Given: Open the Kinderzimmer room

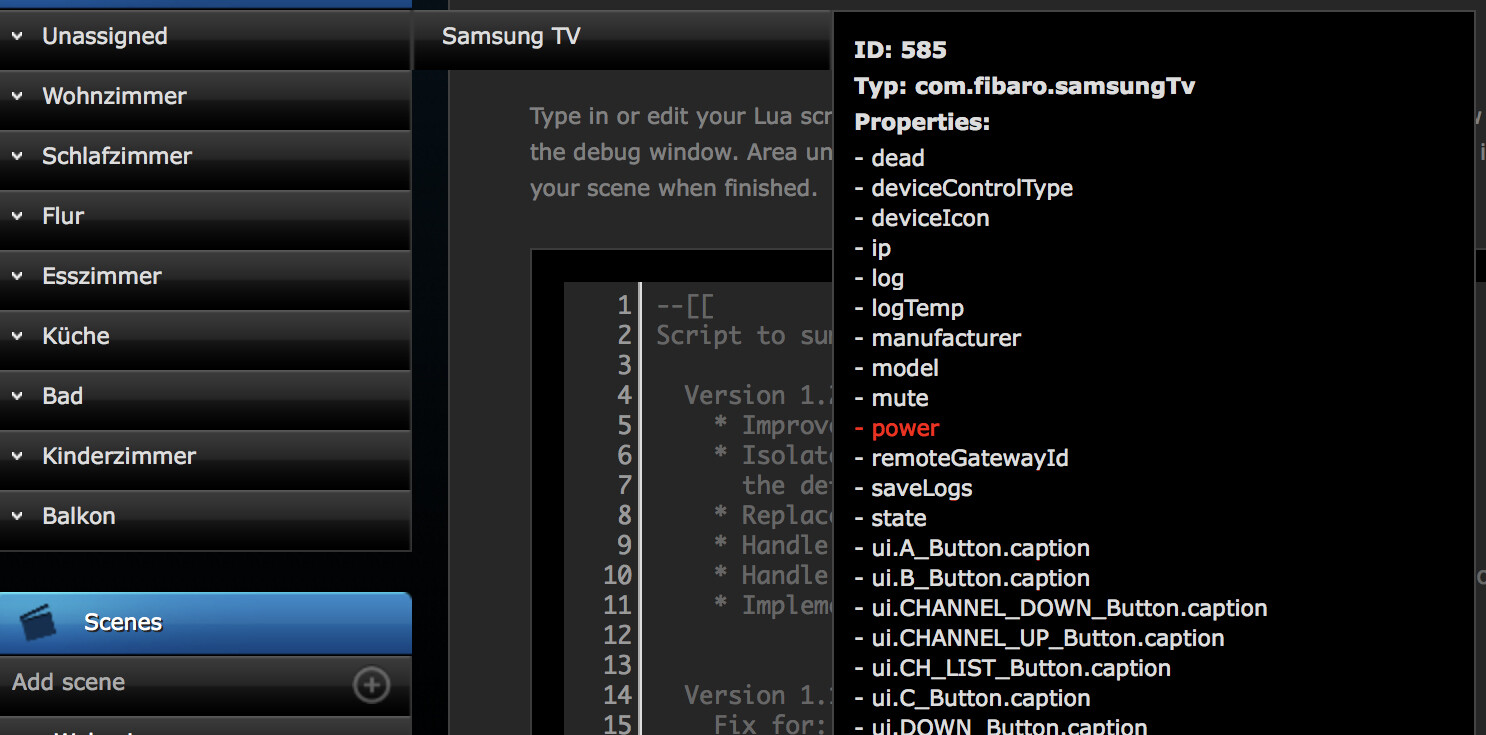Looking at the screenshot, I should pos(119,456).
